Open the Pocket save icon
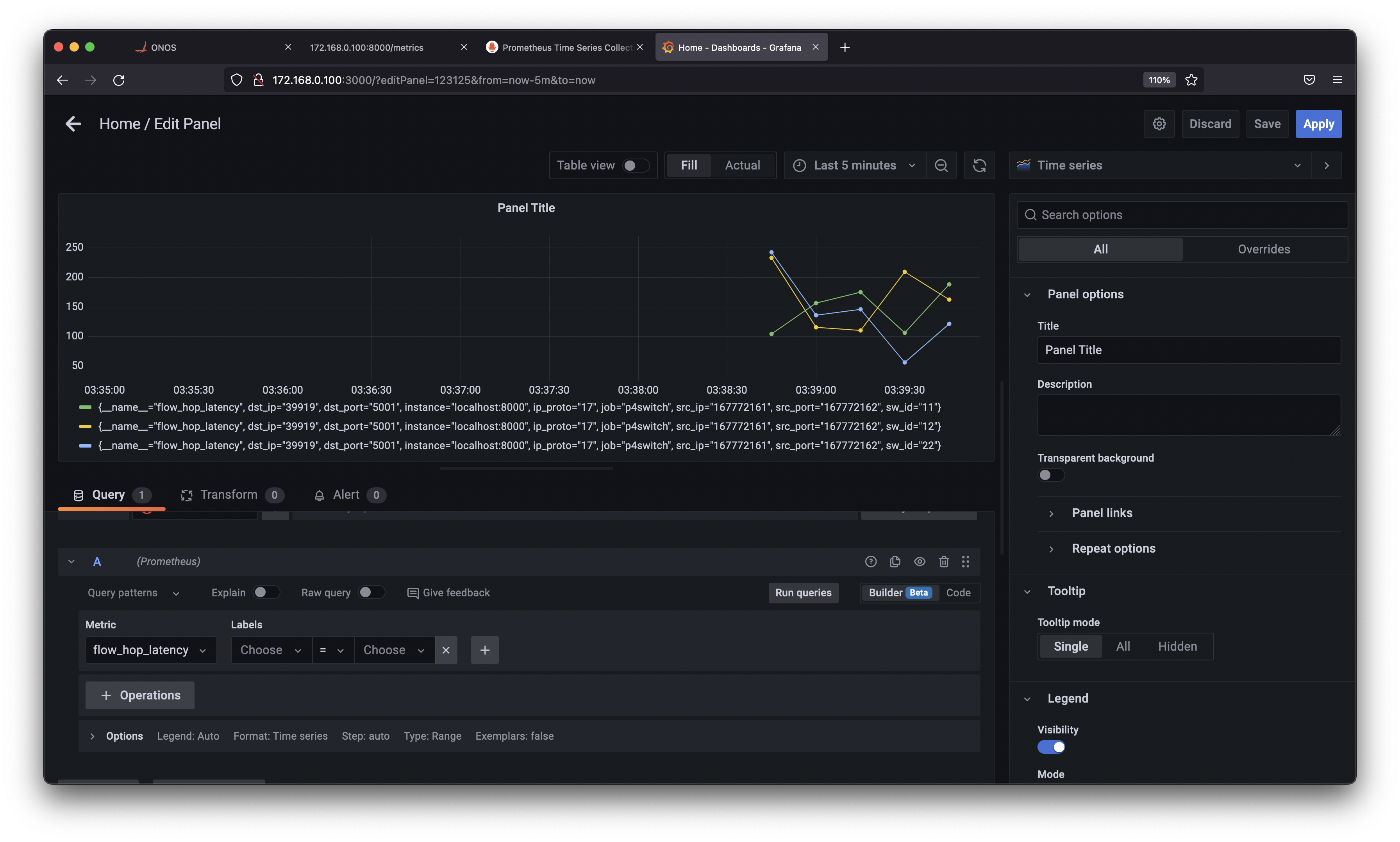The width and height of the screenshot is (1400, 842). point(1309,80)
